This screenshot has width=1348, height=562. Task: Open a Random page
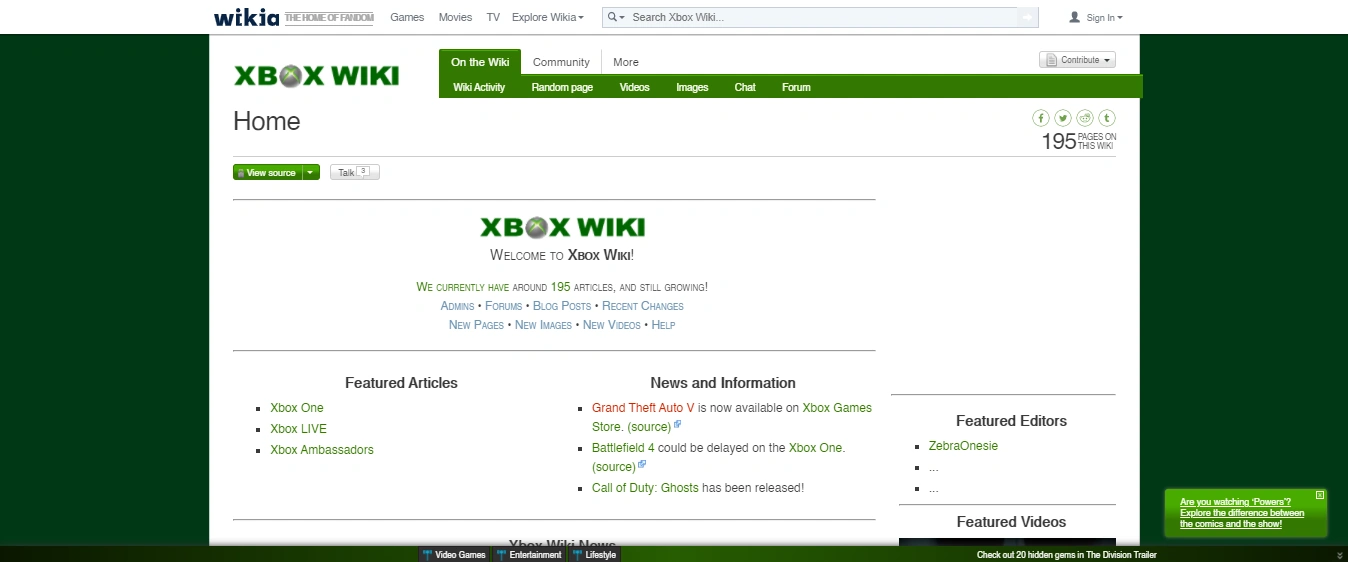562,87
